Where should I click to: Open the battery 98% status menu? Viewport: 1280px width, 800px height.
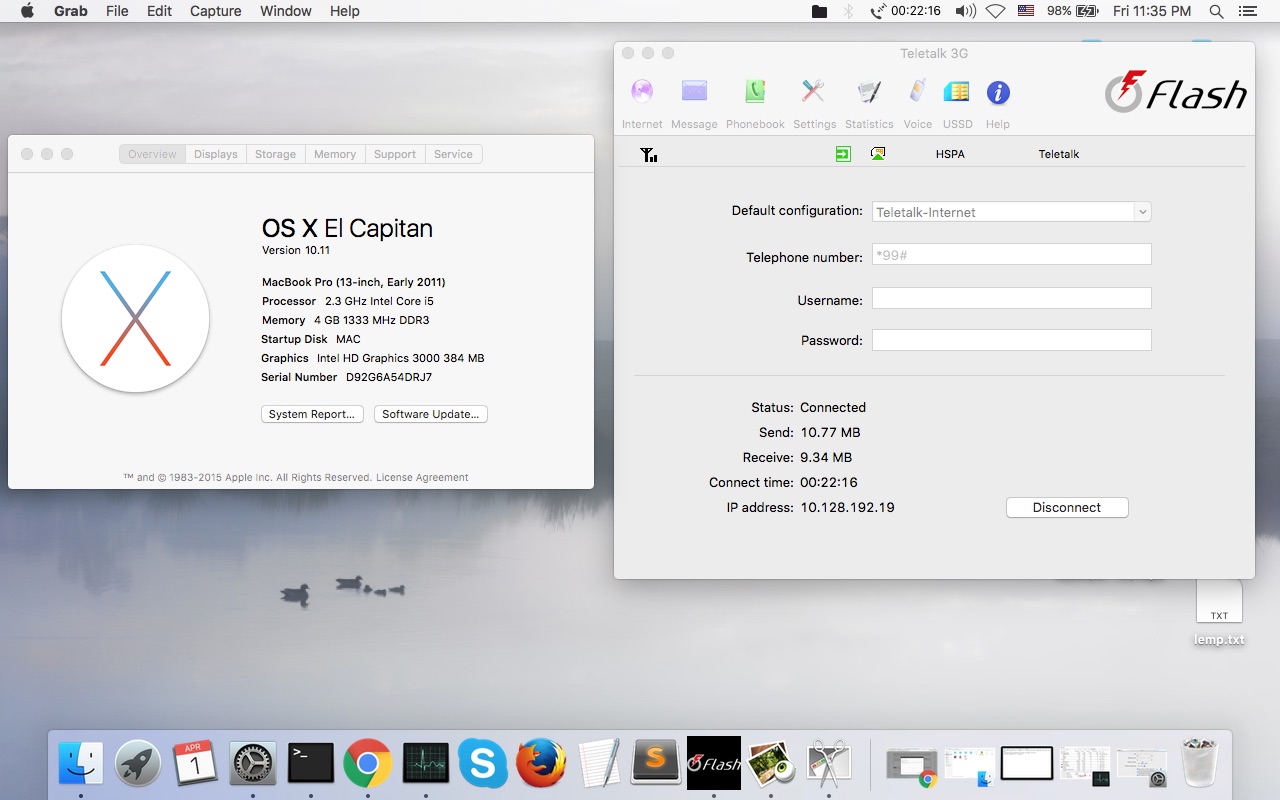(x=1073, y=11)
